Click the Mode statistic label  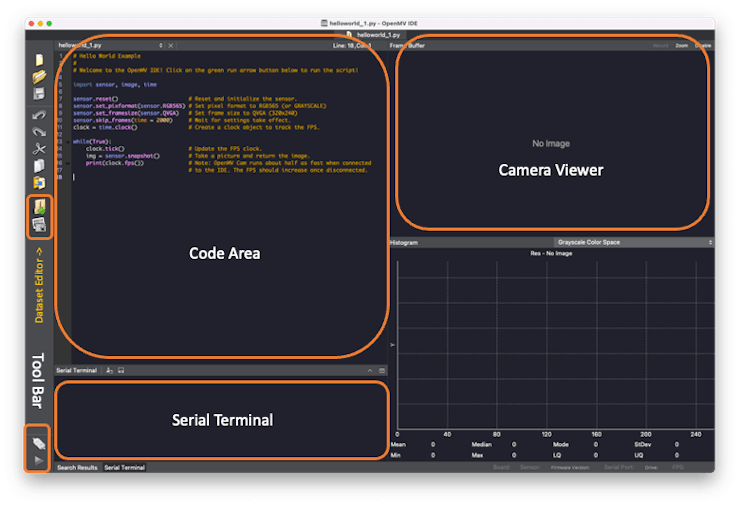[x=561, y=444]
